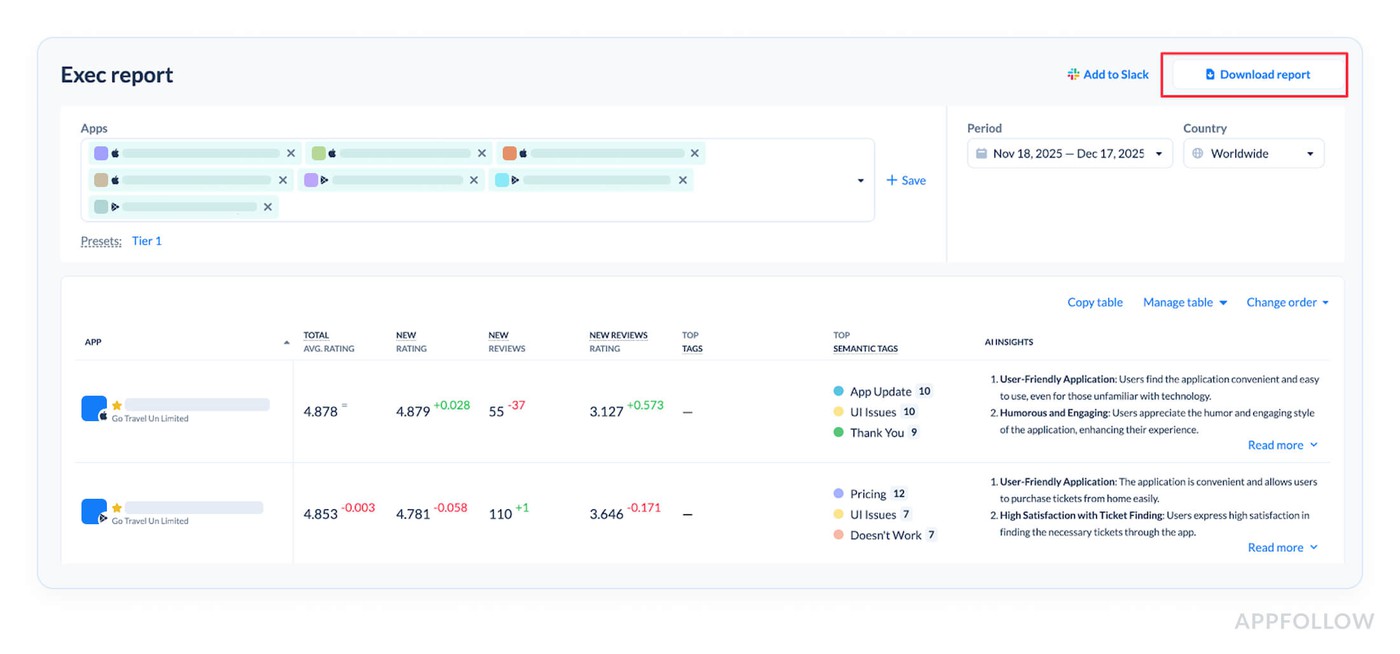Expand Read more in first row insights
The height and width of the screenshot is (654, 1400).
tap(1282, 445)
